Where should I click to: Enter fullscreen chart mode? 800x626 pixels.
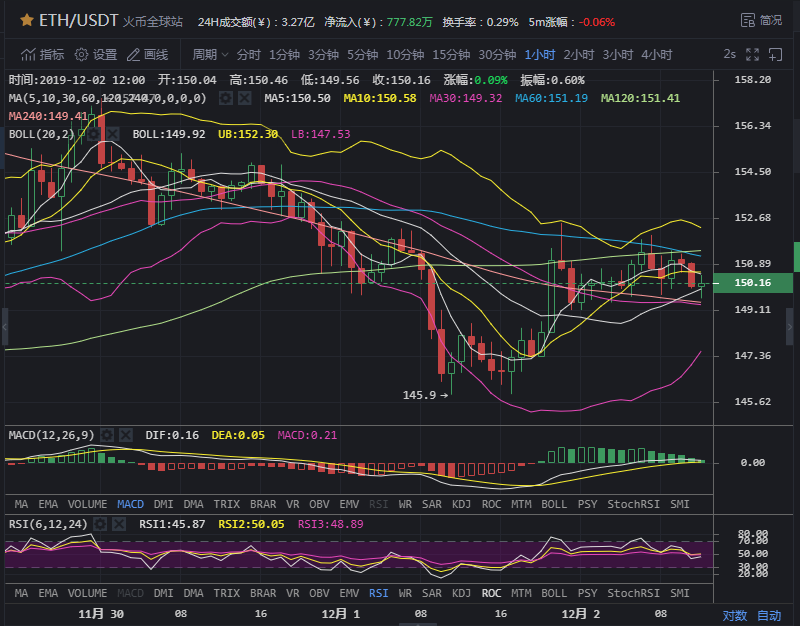coord(752,55)
